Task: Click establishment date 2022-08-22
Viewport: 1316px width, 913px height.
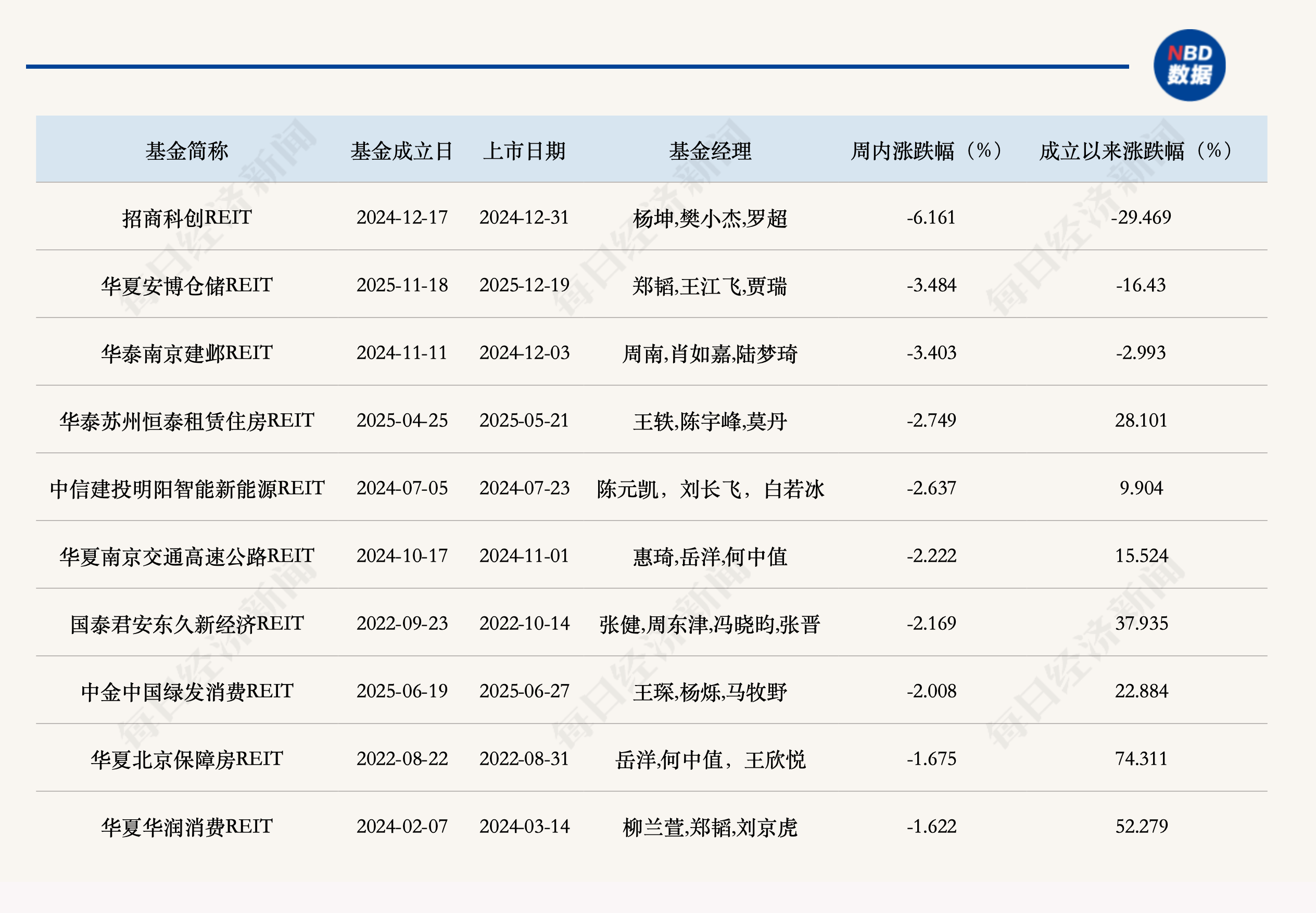Action: click(x=402, y=758)
